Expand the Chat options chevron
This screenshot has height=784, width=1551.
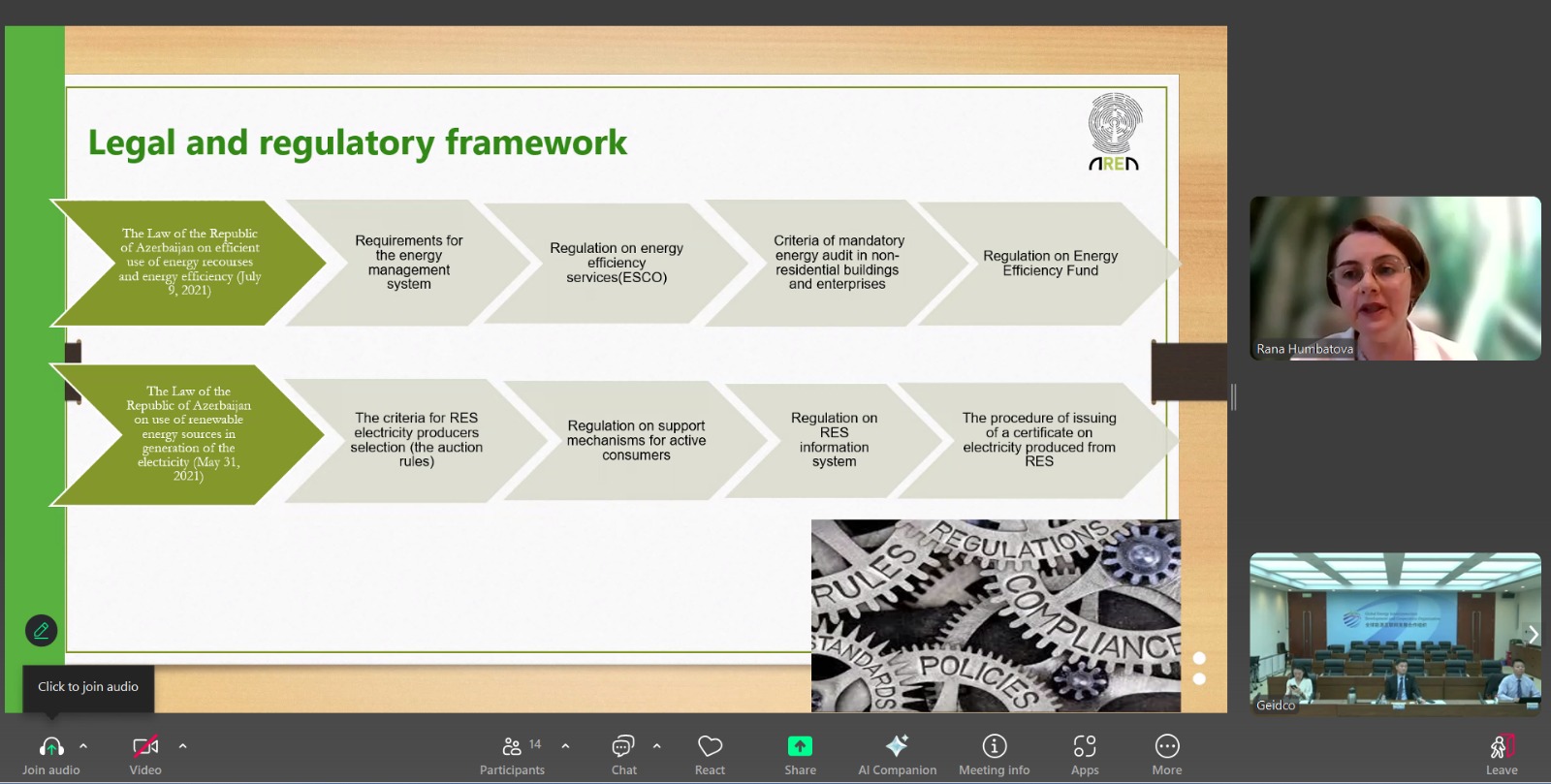(656, 746)
